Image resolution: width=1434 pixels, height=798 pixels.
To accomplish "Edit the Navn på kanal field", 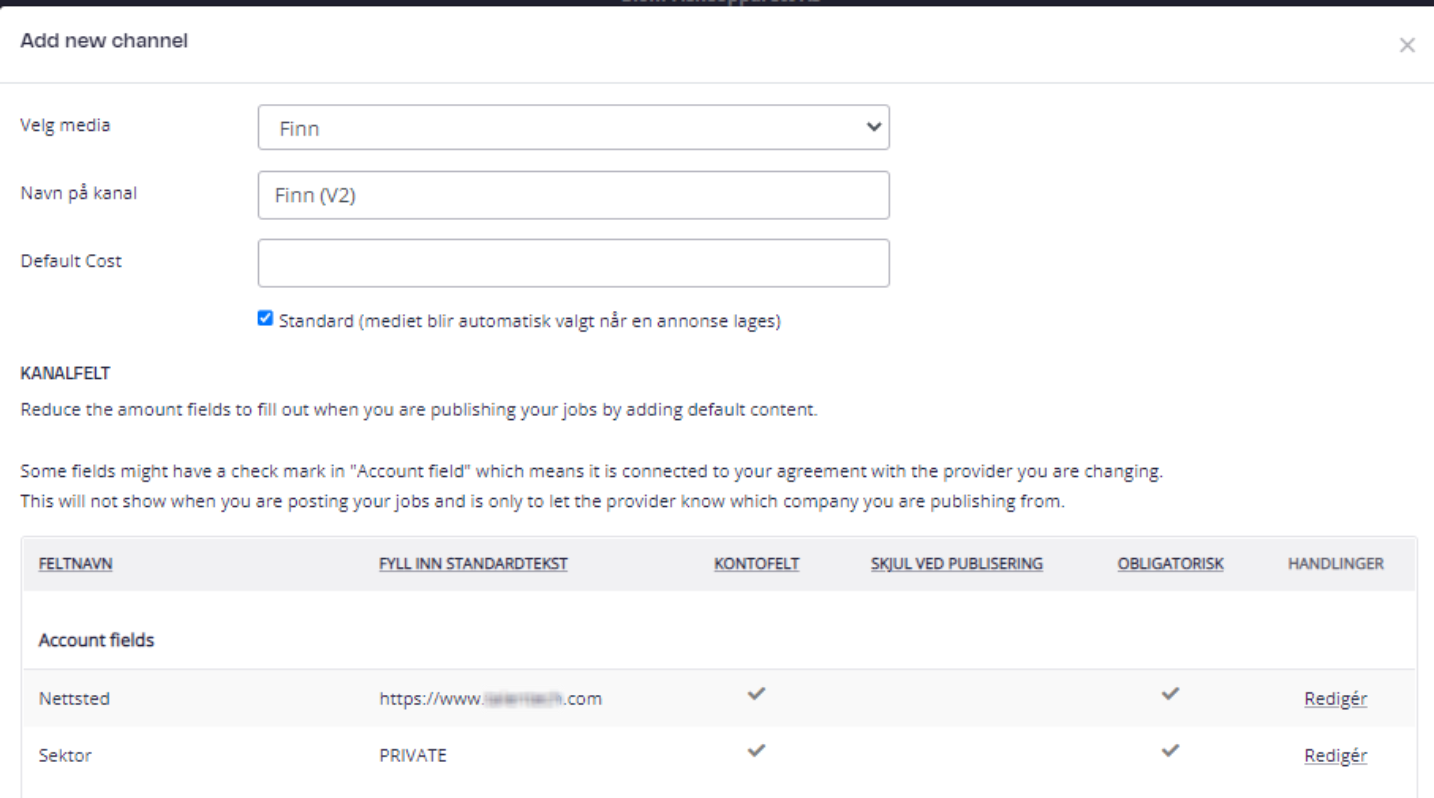I will click(x=573, y=195).
